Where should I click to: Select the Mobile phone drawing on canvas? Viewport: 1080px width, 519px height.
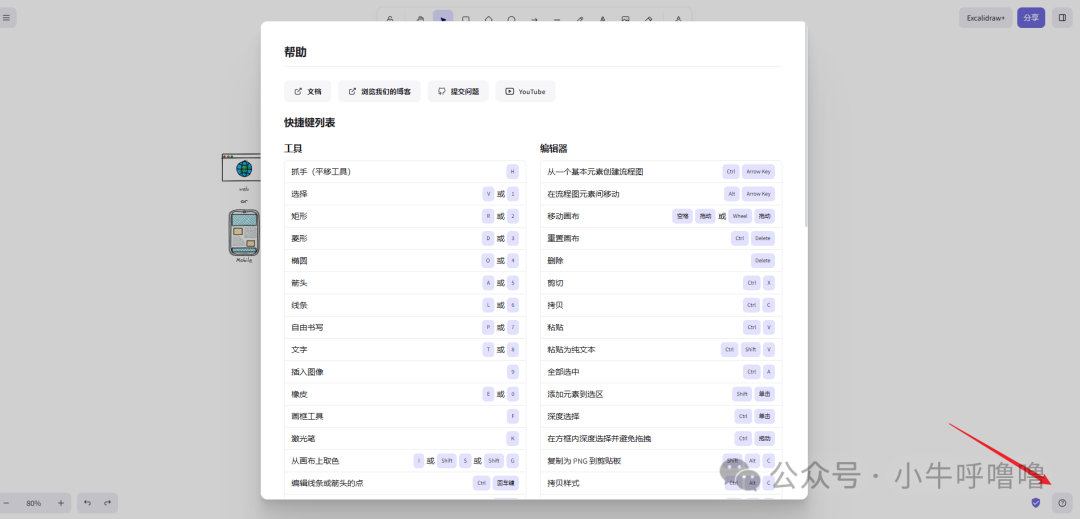pos(244,232)
